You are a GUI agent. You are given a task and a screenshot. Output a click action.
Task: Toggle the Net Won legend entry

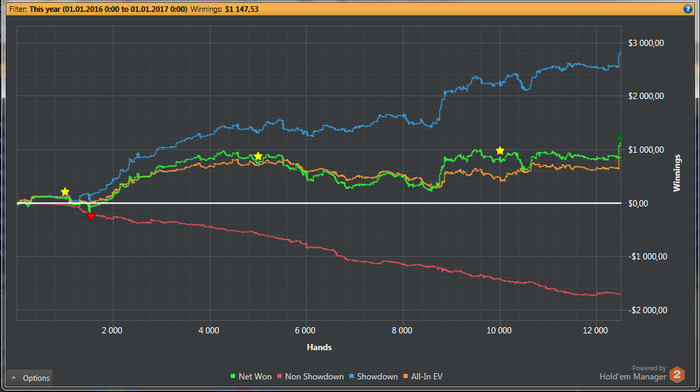click(251, 377)
